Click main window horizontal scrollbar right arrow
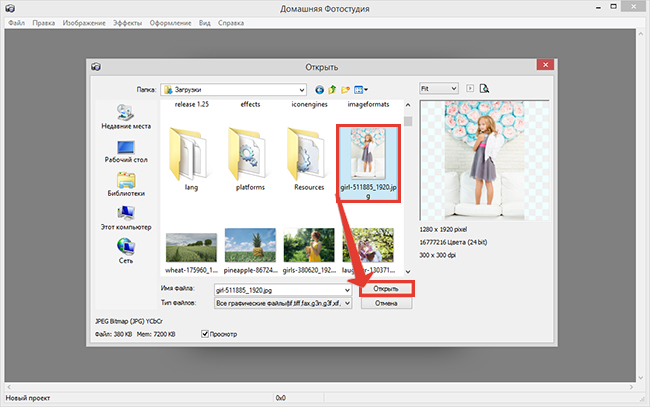650x407 pixels. (631, 387)
